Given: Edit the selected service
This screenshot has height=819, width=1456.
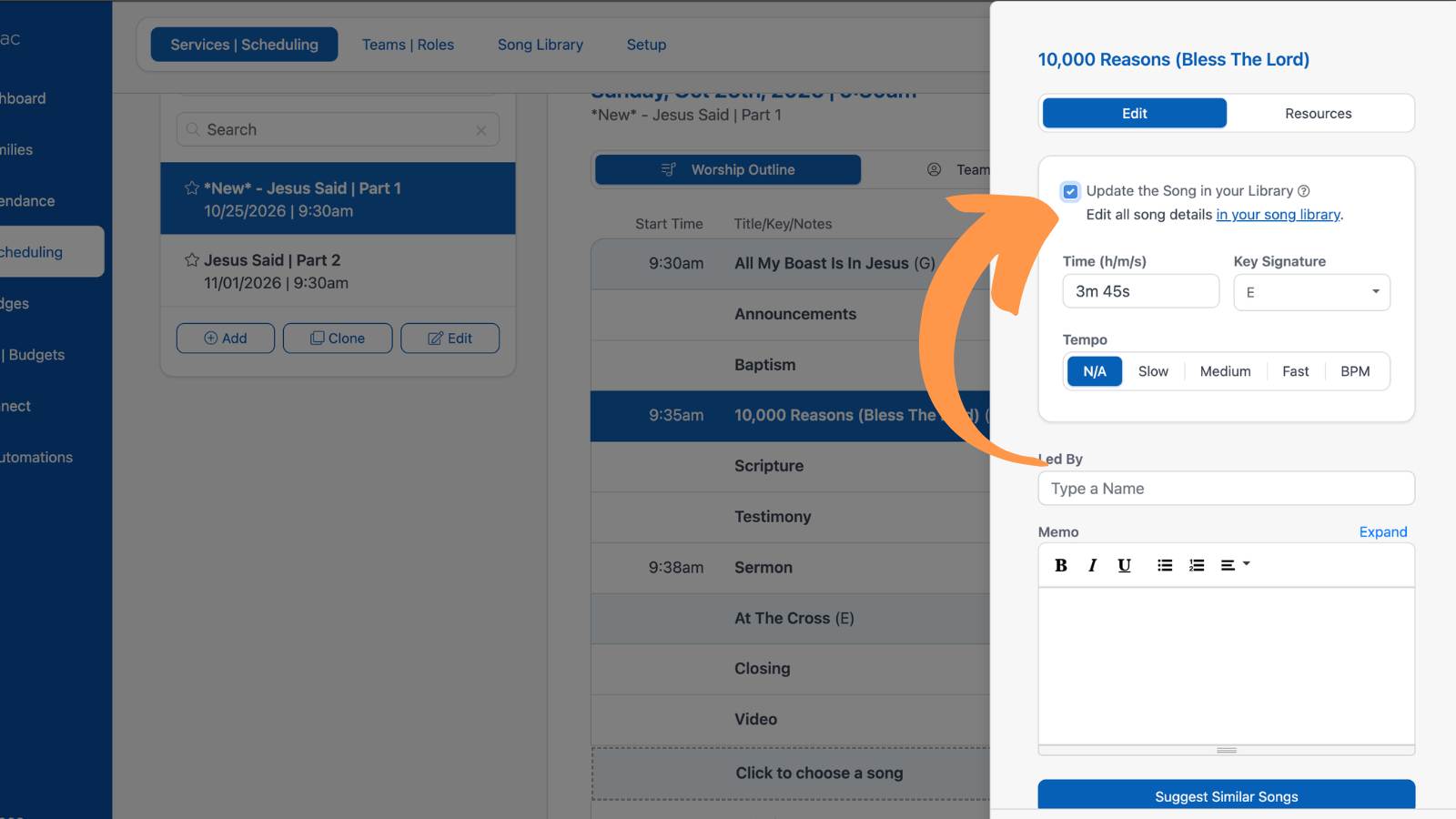Looking at the screenshot, I should [450, 339].
